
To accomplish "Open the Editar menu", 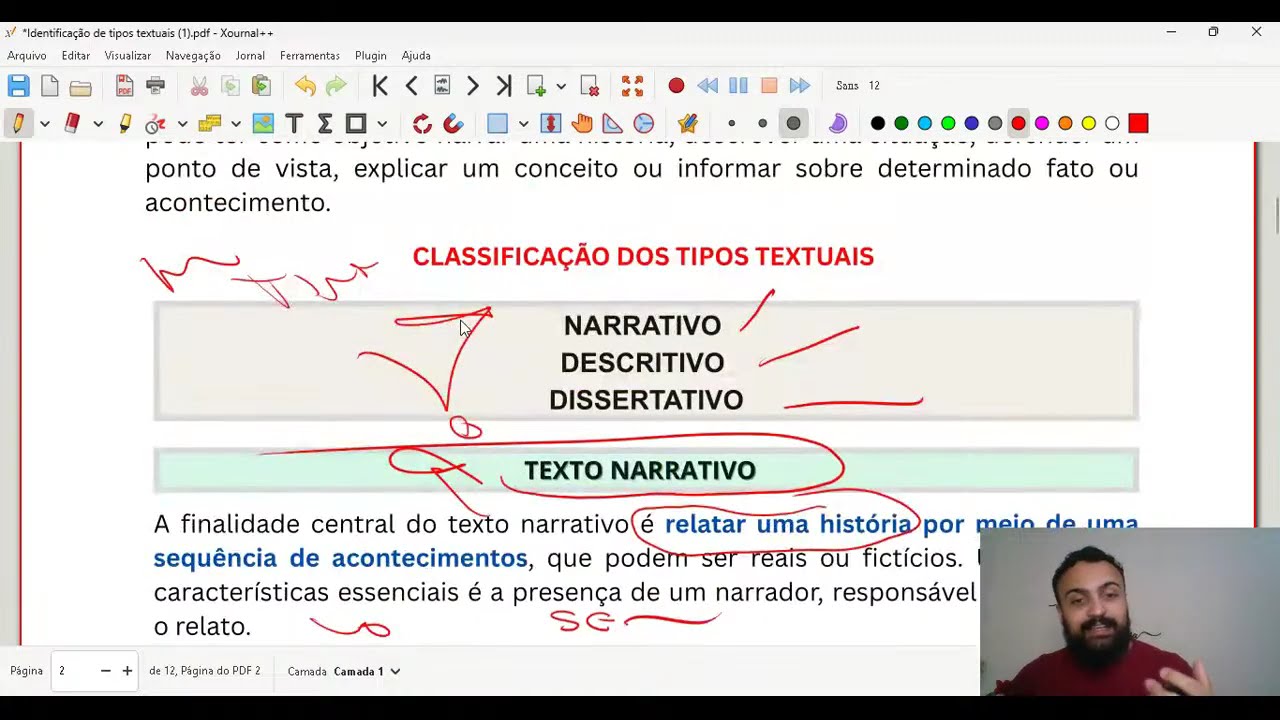I will [76, 56].
